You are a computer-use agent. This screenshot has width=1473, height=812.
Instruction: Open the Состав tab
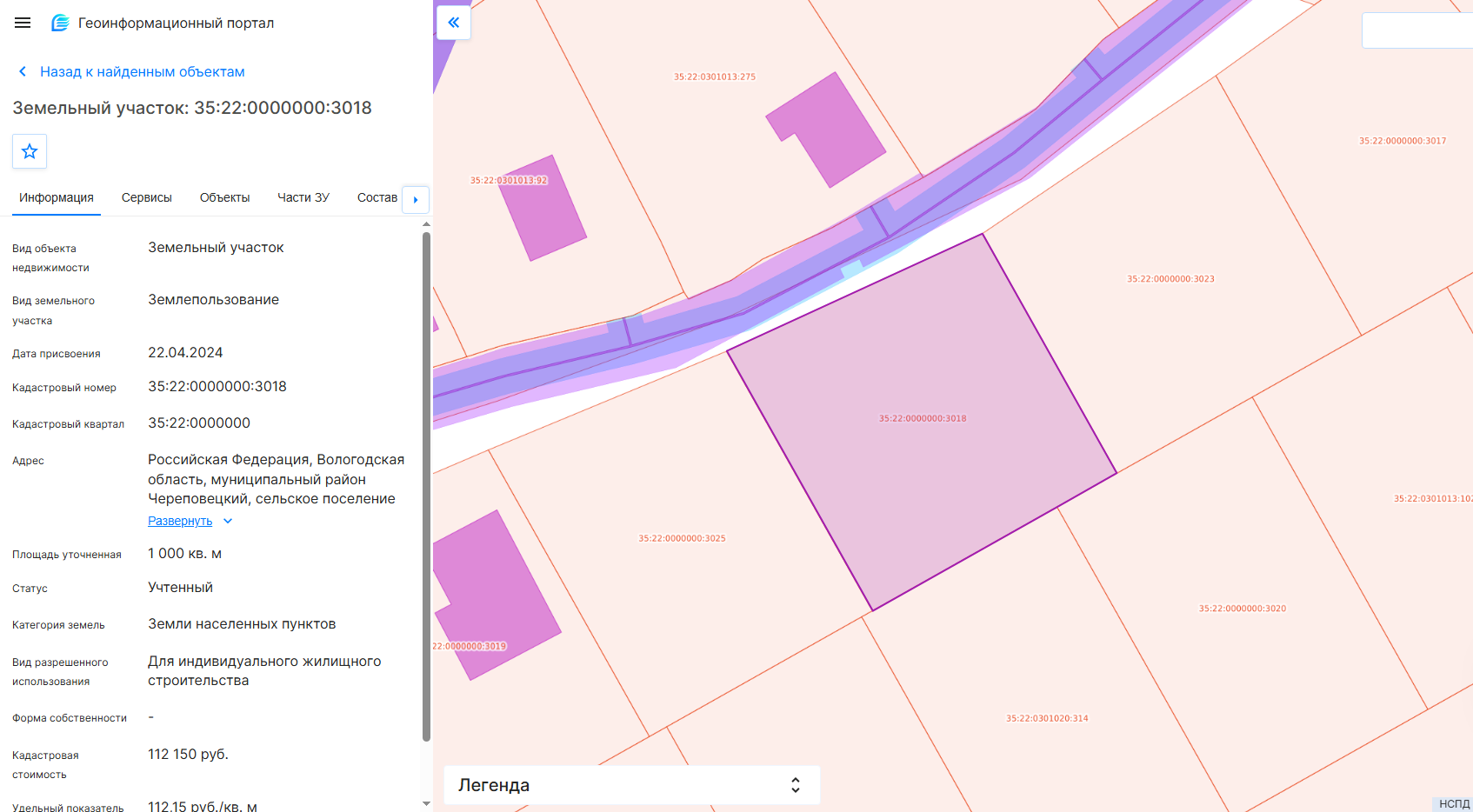click(x=377, y=197)
